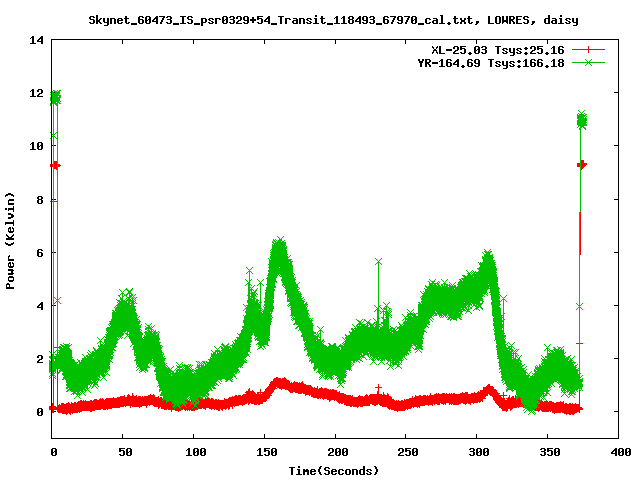Select legend entry XL-25.03 Tsys:25.16
The image size is (640, 480).
(498, 50)
